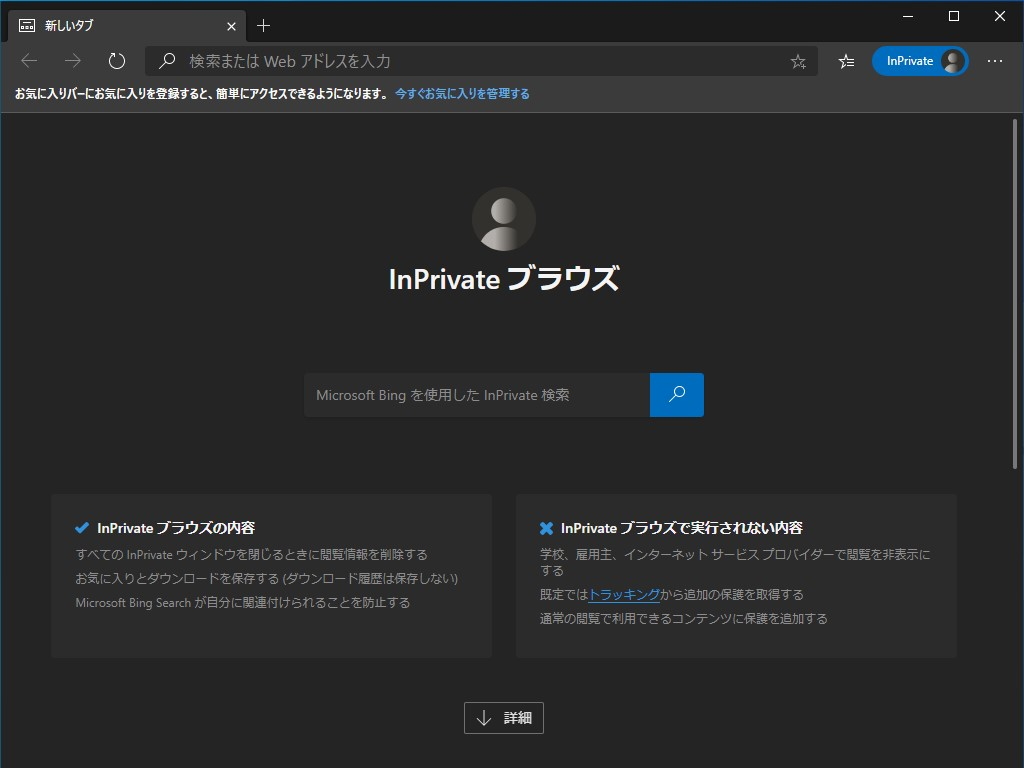1024x768 pixels.
Task: Open the browser menu with three dots
Action: (995, 60)
